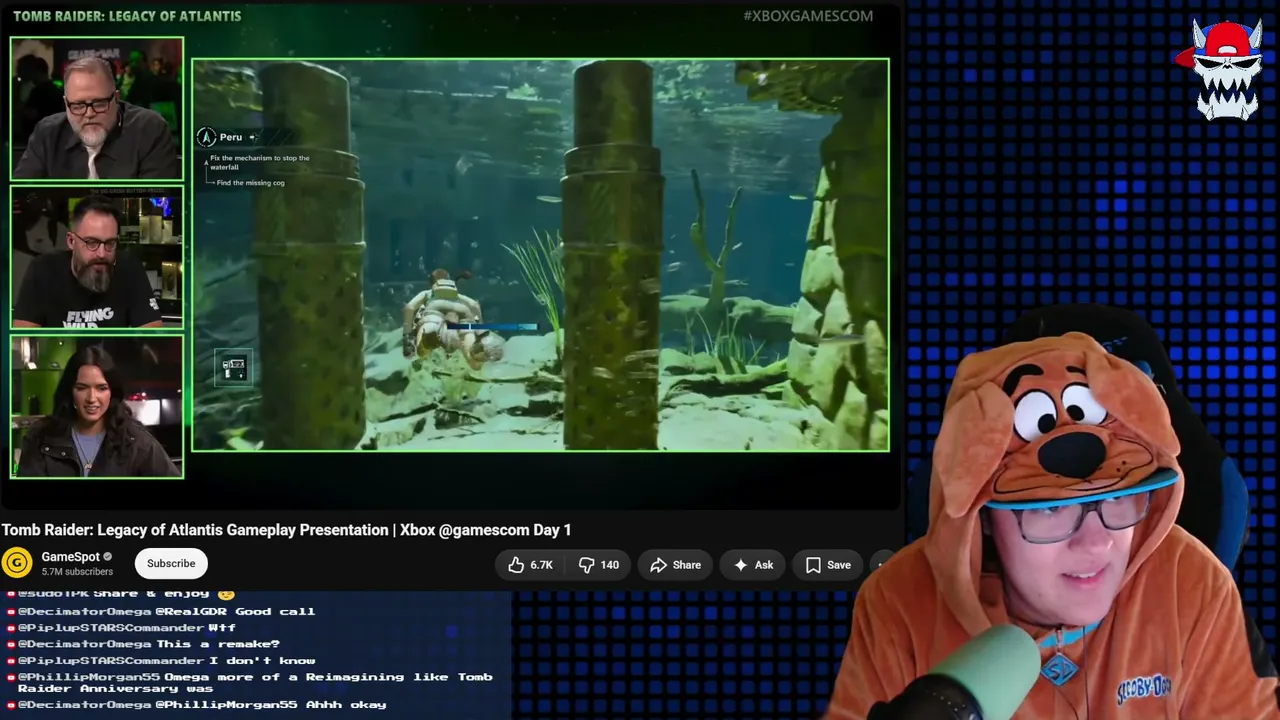Click the like count '6.7K'
Viewport: 1280px width, 720px height.
[542, 565]
